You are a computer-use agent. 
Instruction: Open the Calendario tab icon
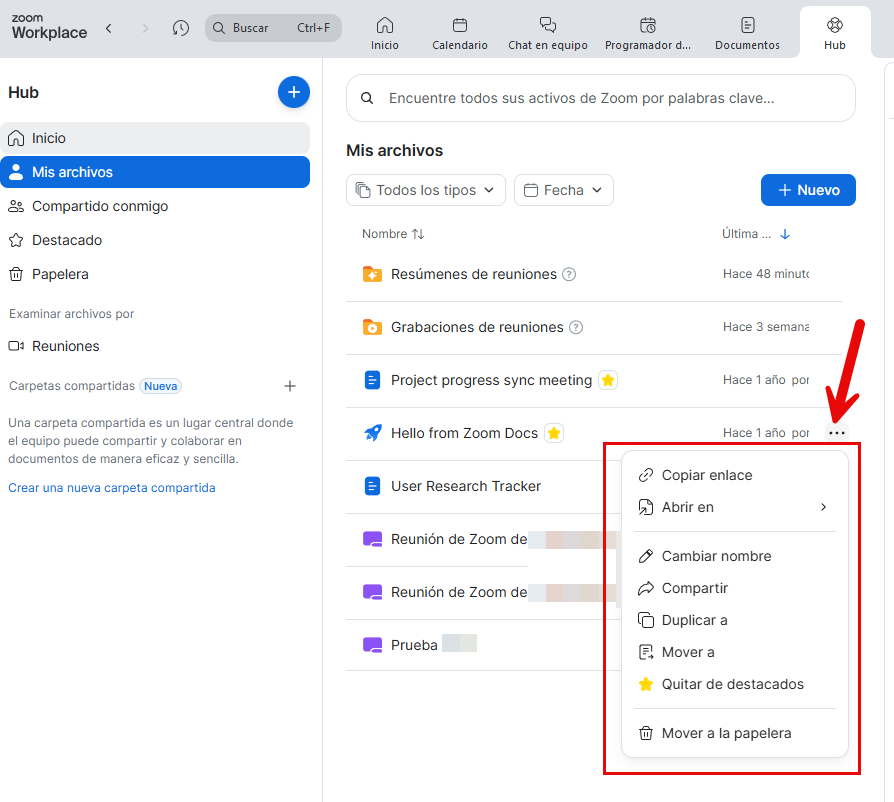click(460, 26)
